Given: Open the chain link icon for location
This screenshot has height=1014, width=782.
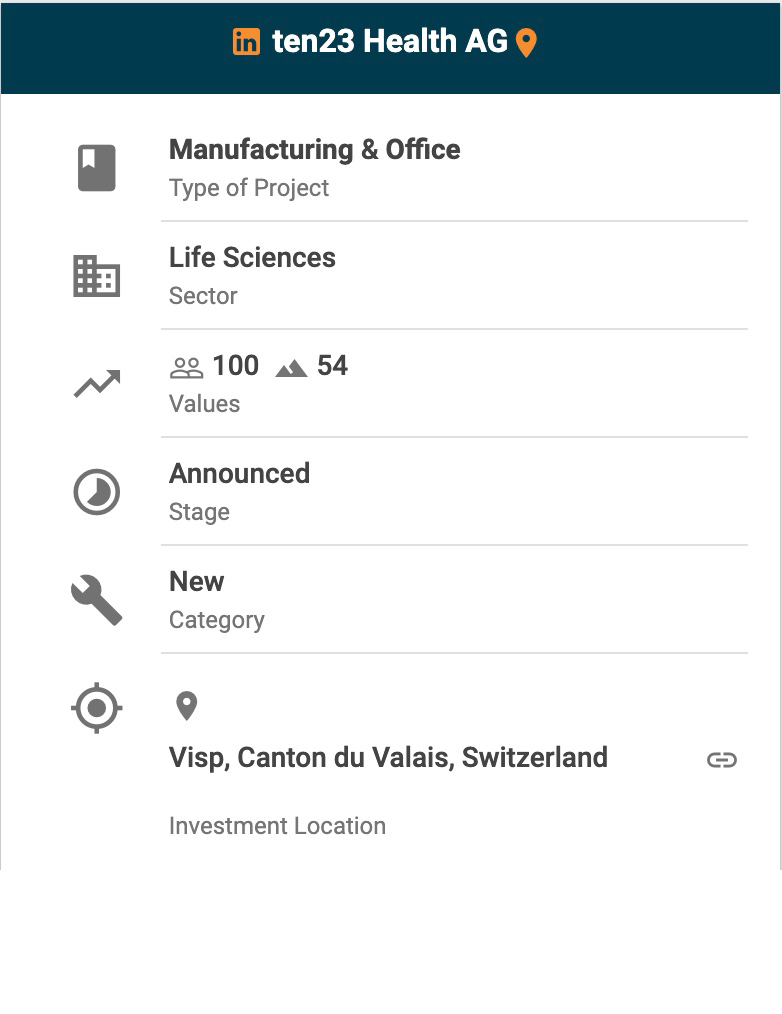Looking at the screenshot, I should point(721,760).
